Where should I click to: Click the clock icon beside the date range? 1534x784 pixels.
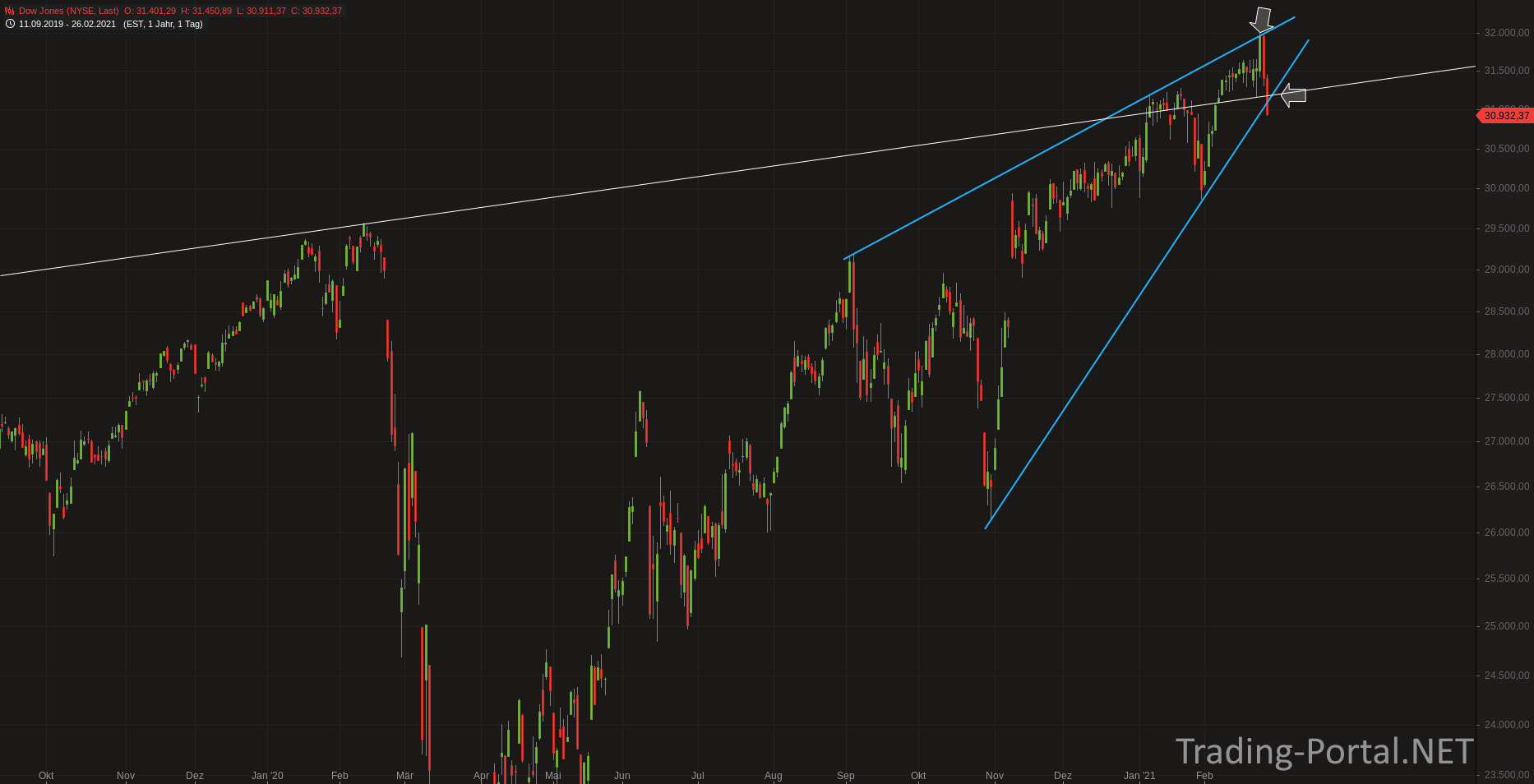pos(10,24)
